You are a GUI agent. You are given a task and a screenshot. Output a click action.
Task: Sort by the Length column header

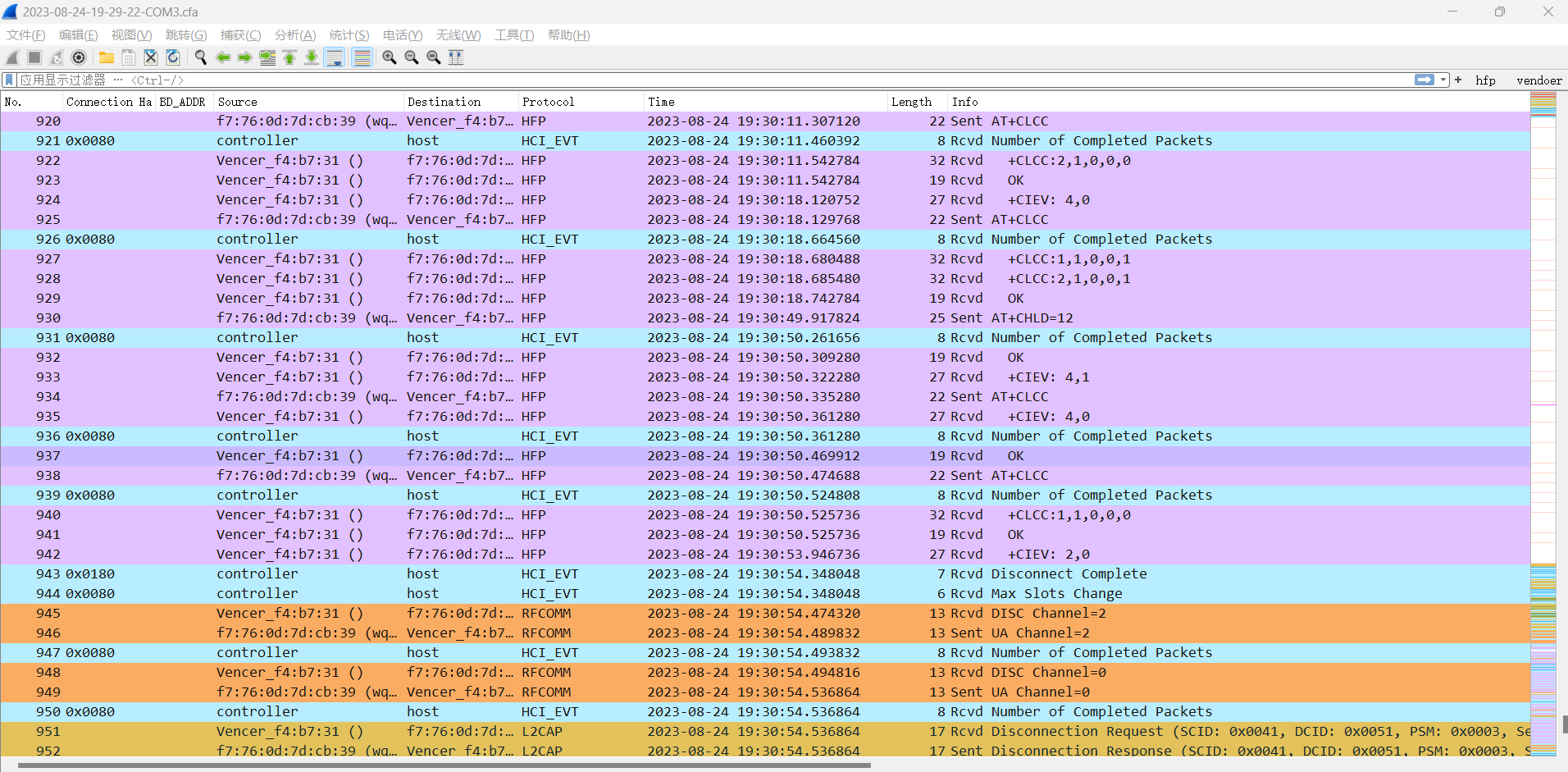(x=917, y=102)
